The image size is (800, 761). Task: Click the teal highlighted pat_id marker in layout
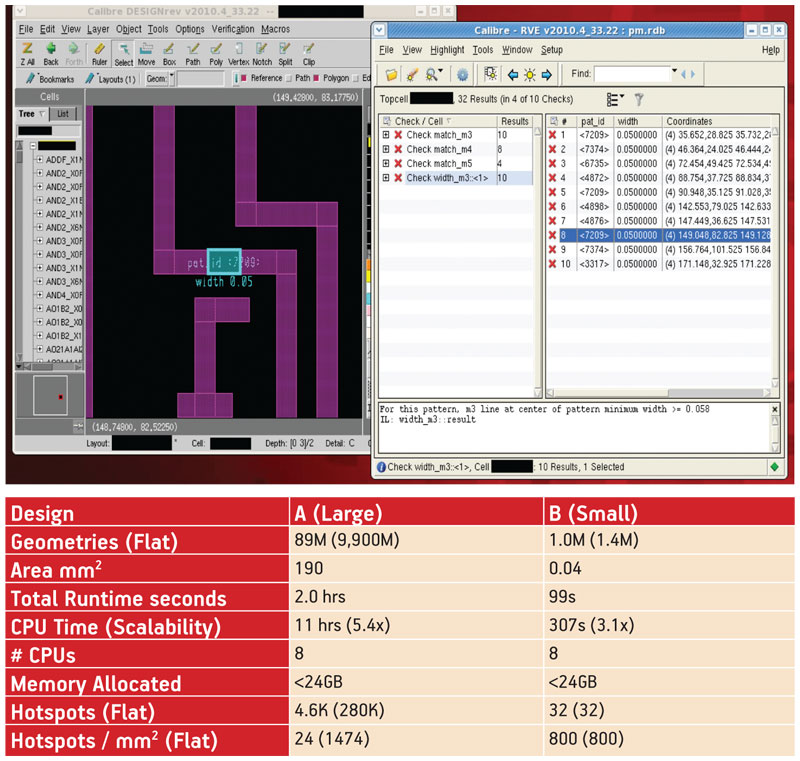click(x=224, y=262)
